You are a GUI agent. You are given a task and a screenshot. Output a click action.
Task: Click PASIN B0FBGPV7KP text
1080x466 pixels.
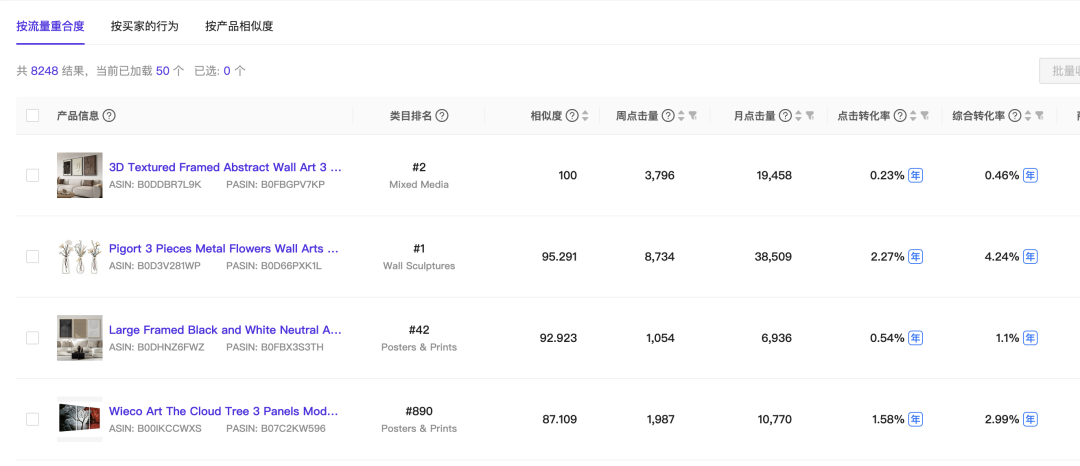[276, 184]
